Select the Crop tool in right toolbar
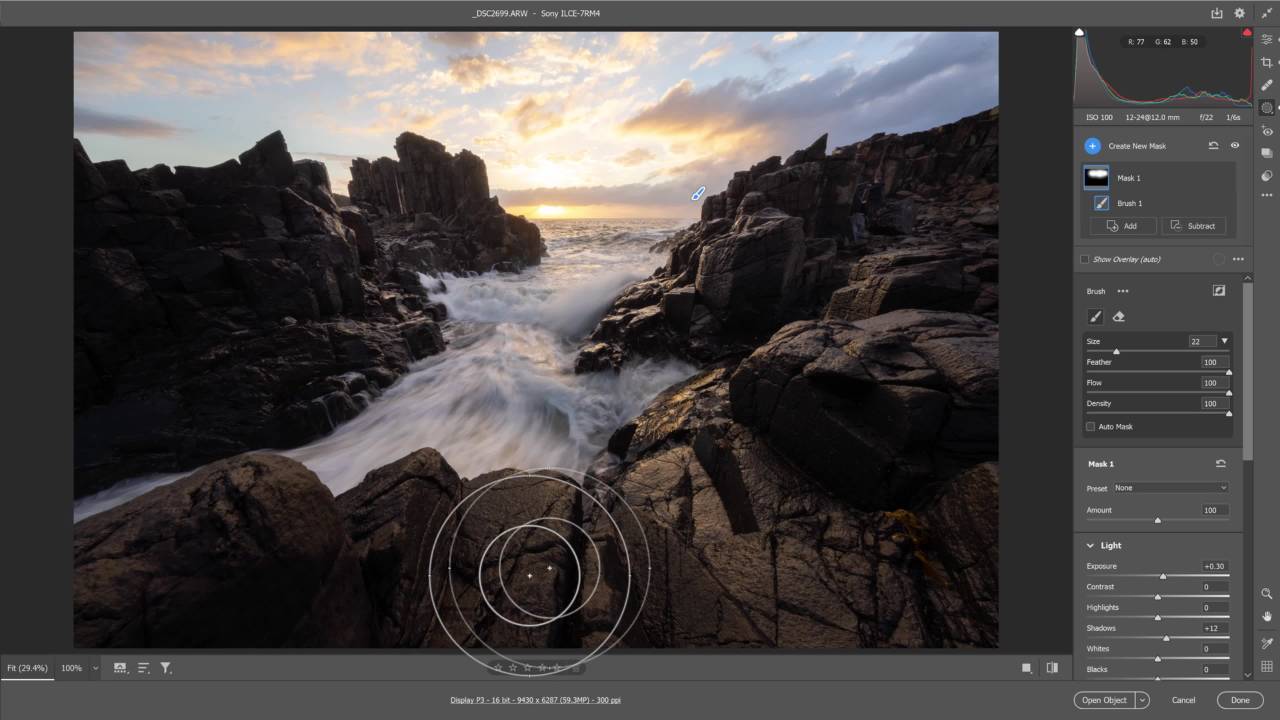 tap(1267, 62)
